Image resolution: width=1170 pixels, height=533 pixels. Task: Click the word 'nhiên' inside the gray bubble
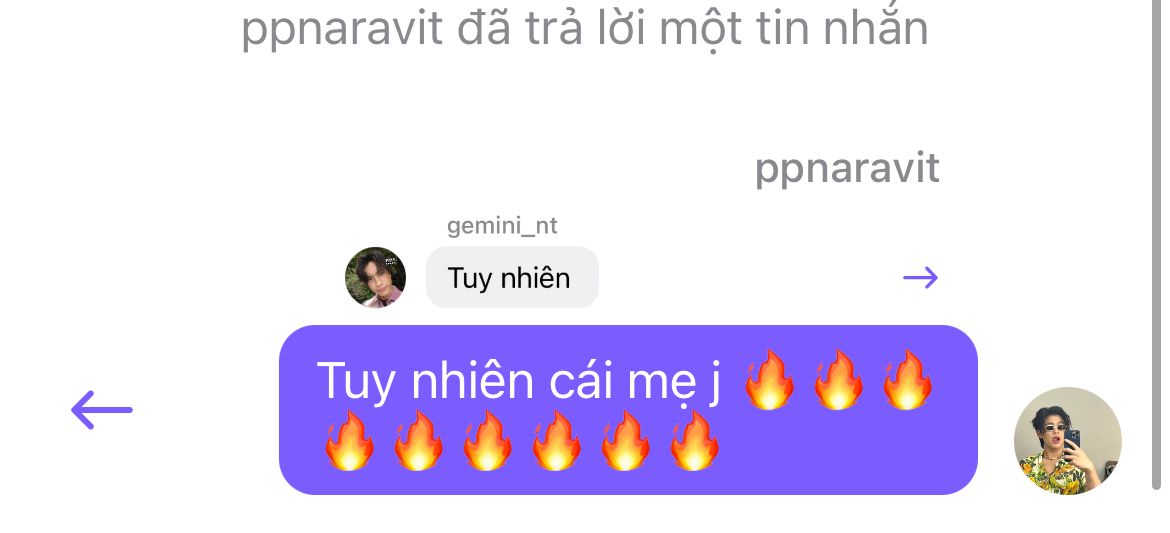[534, 278]
